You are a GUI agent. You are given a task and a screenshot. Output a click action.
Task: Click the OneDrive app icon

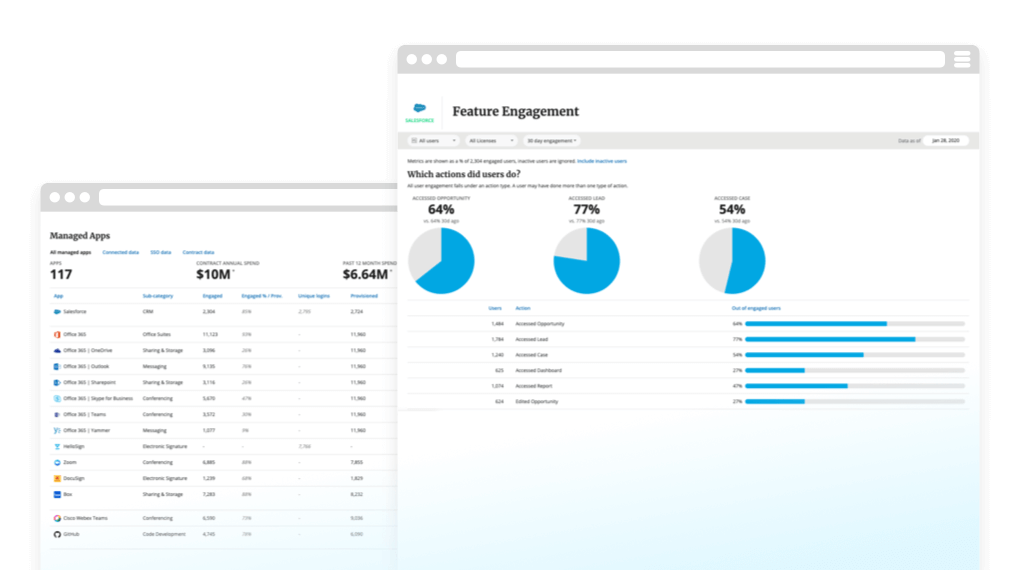[57, 351]
